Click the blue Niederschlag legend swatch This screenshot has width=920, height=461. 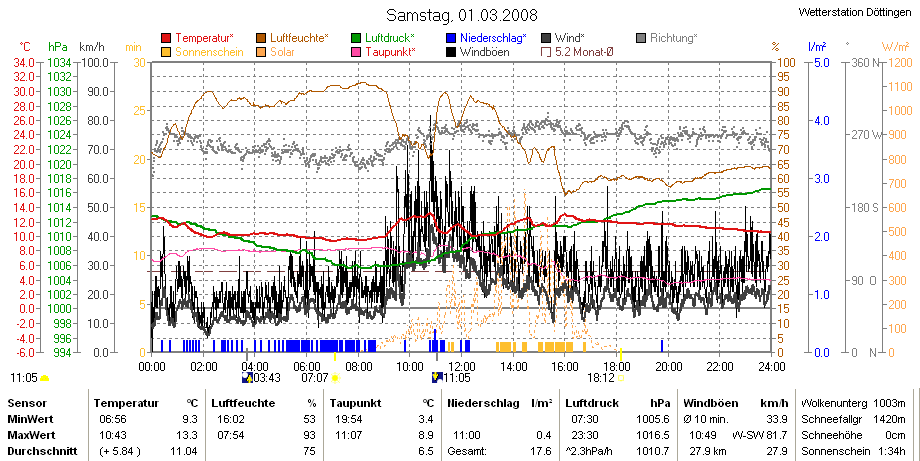pos(451,38)
